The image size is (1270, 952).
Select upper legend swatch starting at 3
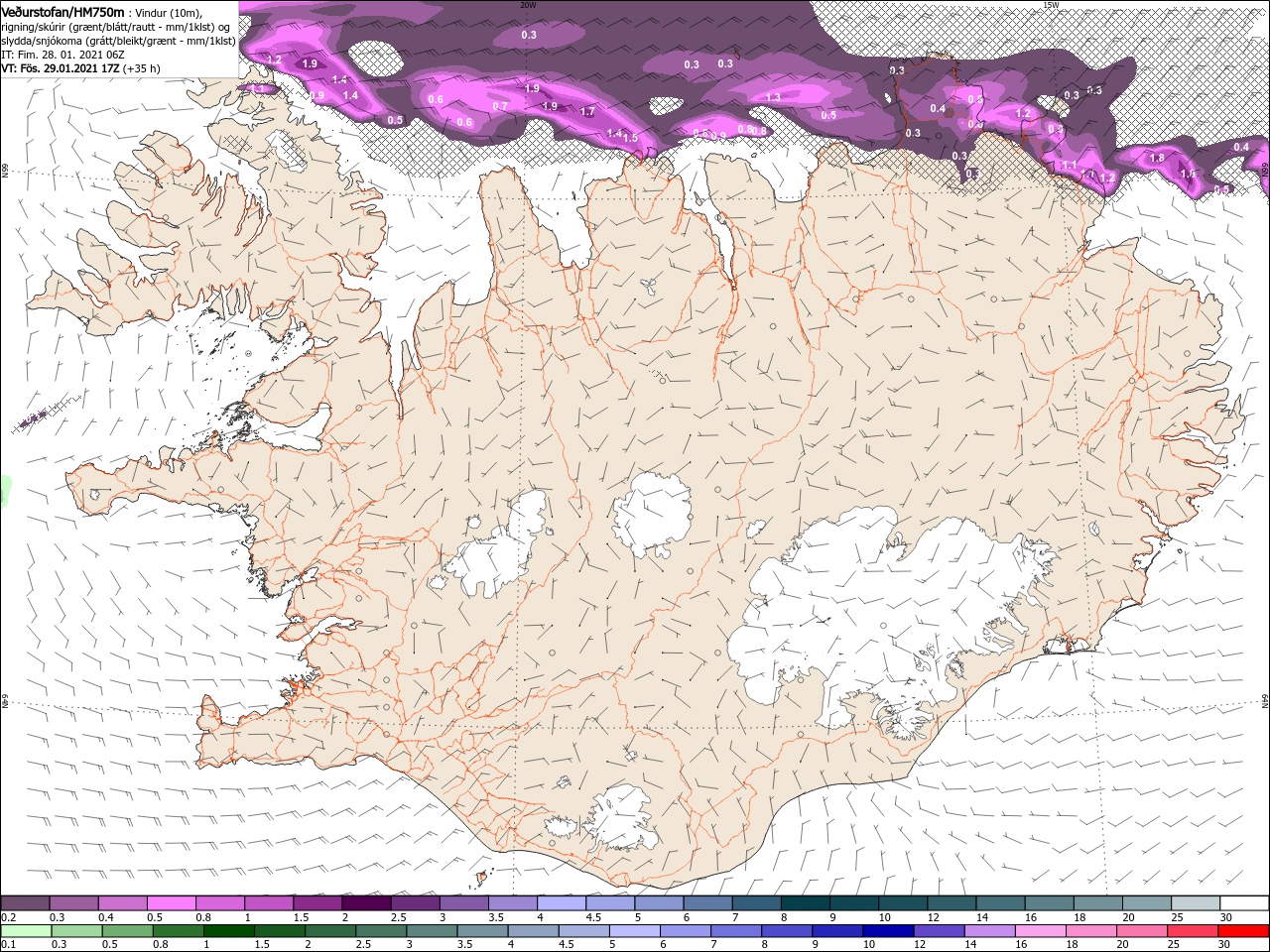[464, 903]
